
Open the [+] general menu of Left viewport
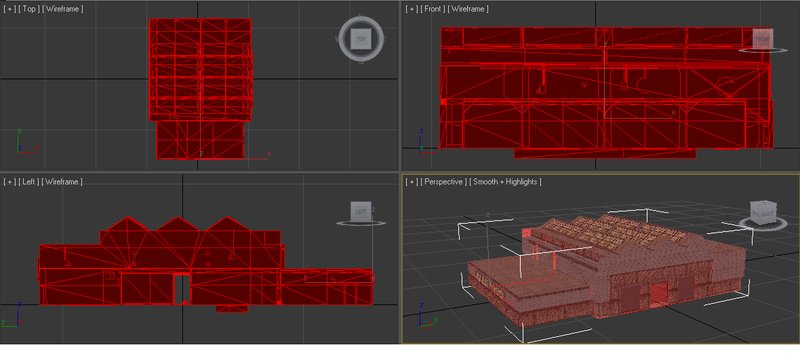click(x=9, y=182)
